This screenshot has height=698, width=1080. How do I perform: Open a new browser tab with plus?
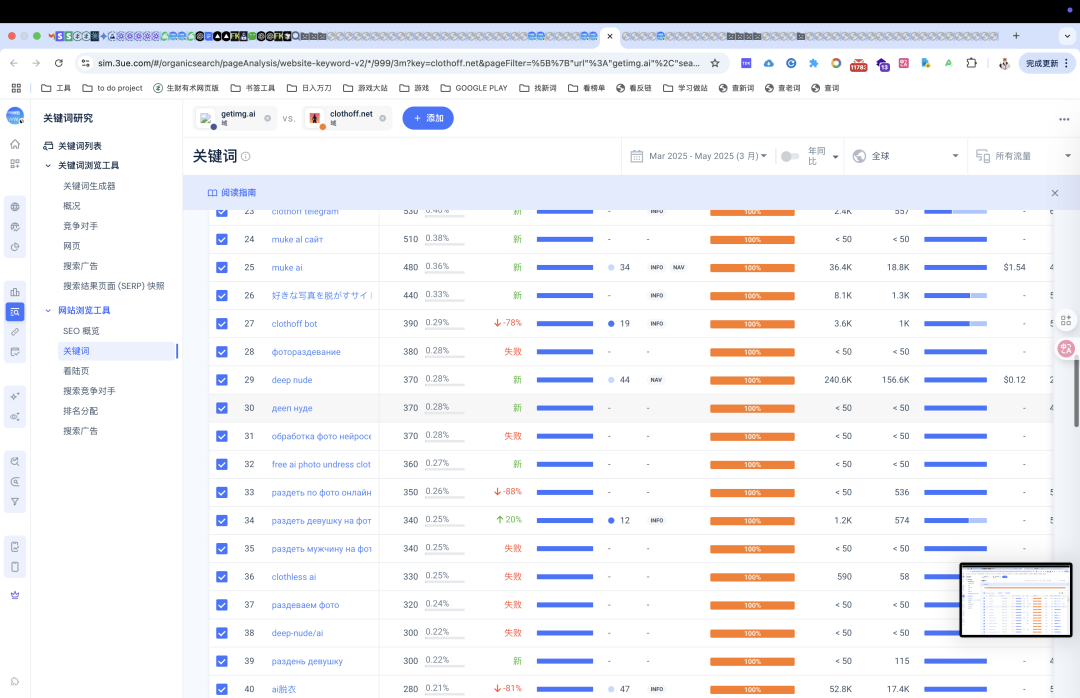click(1016, 36)
